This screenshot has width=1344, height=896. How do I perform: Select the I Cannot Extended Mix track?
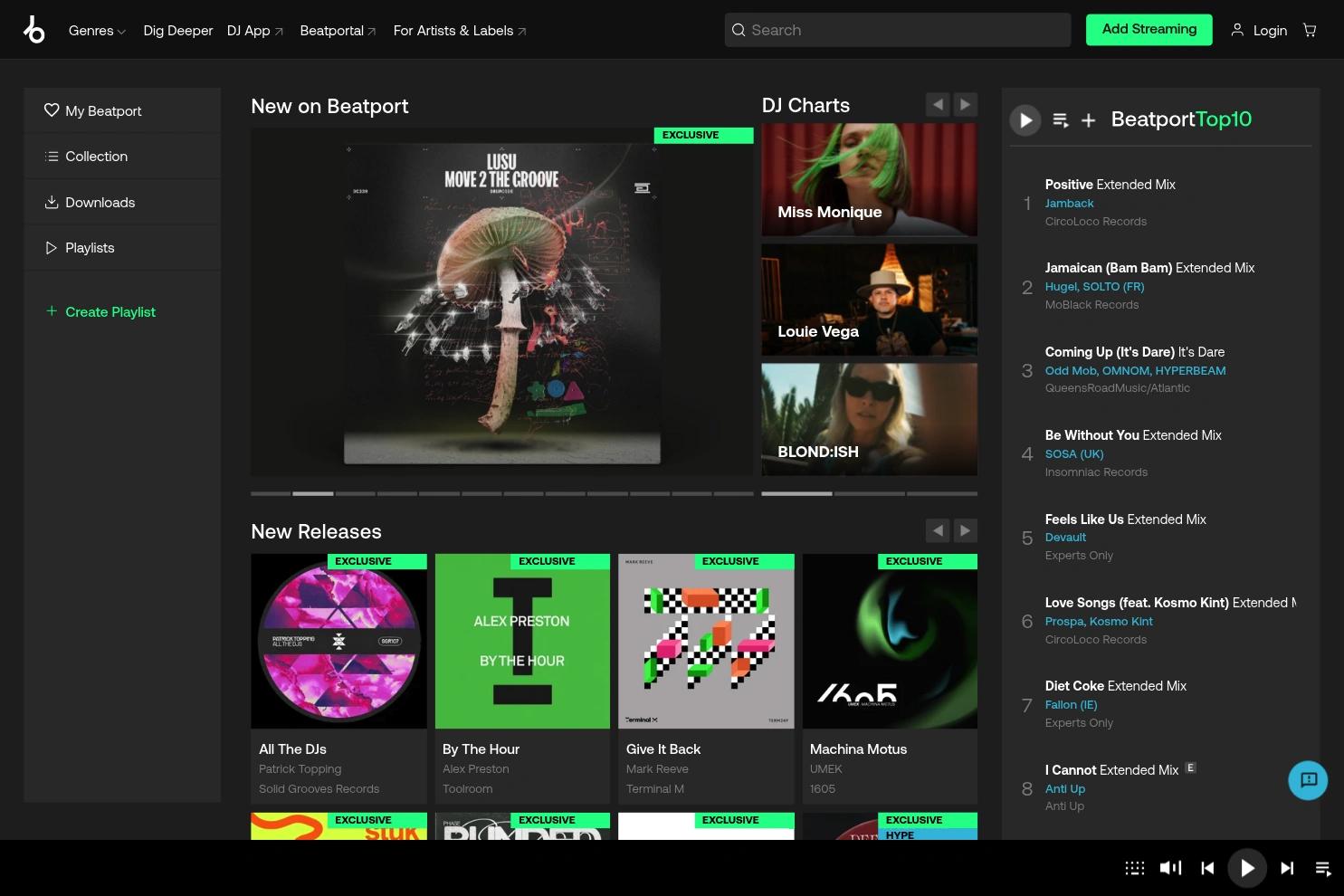point(1112,770)
